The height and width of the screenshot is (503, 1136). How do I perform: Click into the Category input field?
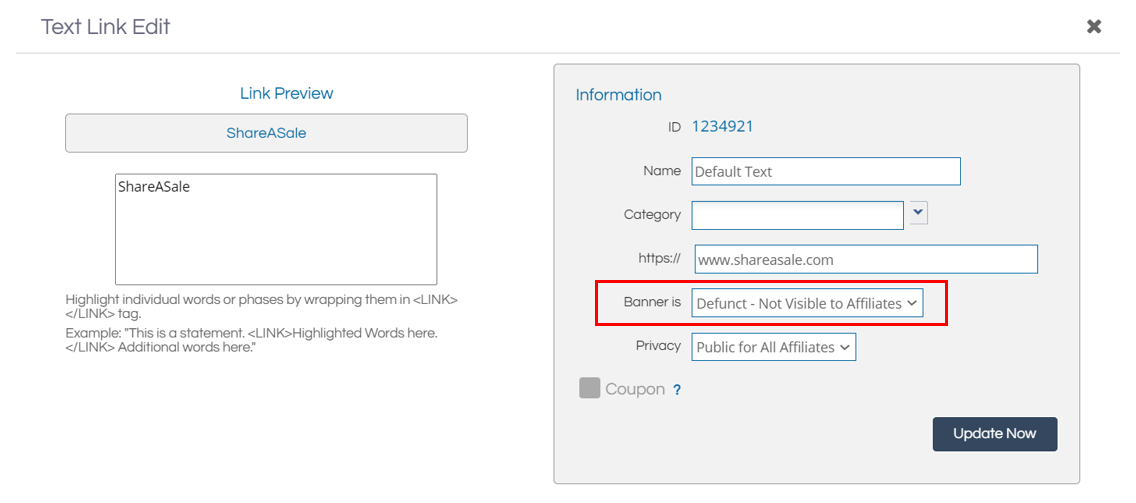click(x=798, y=215)
